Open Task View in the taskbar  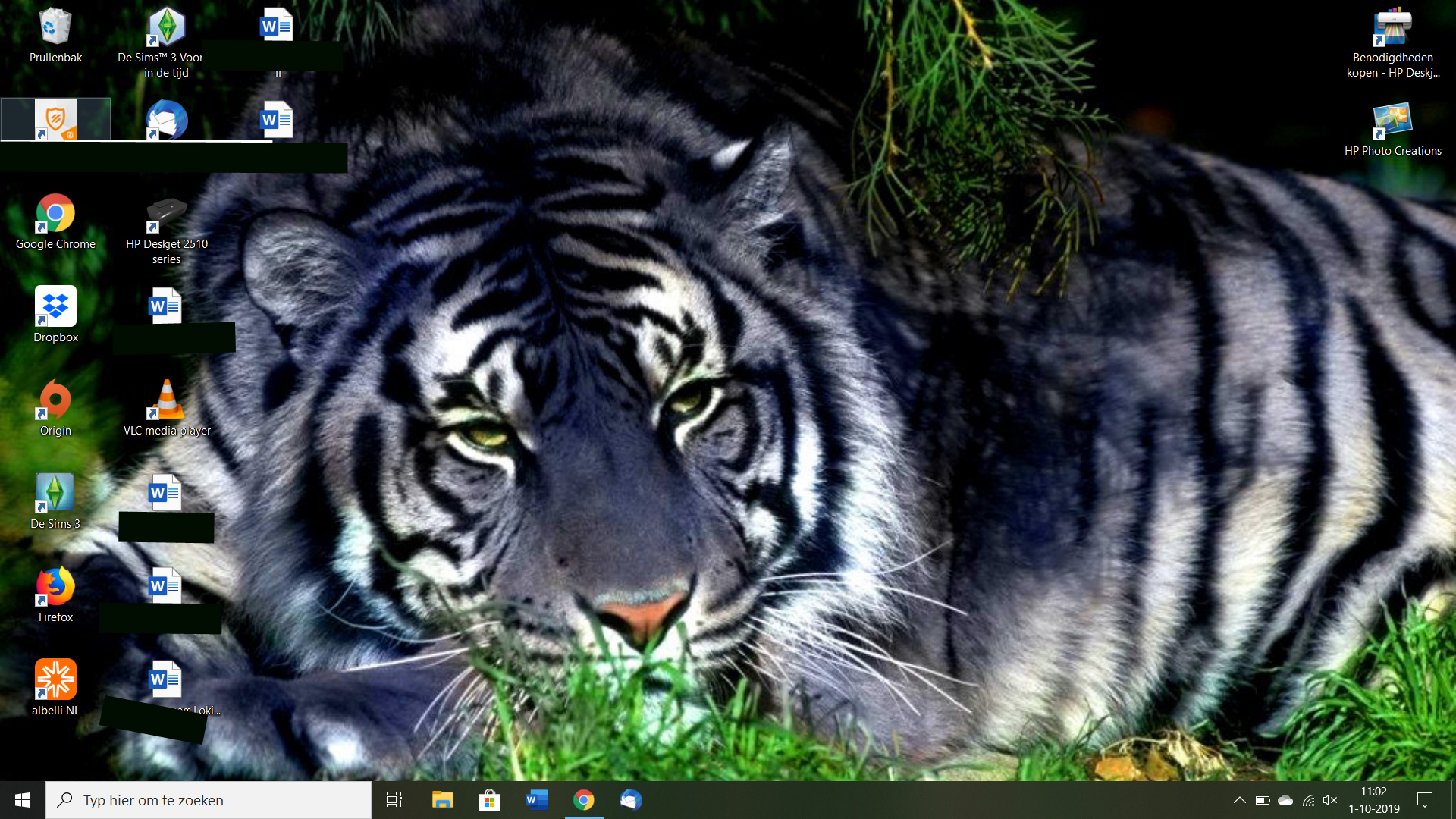(x=394, y=800)
